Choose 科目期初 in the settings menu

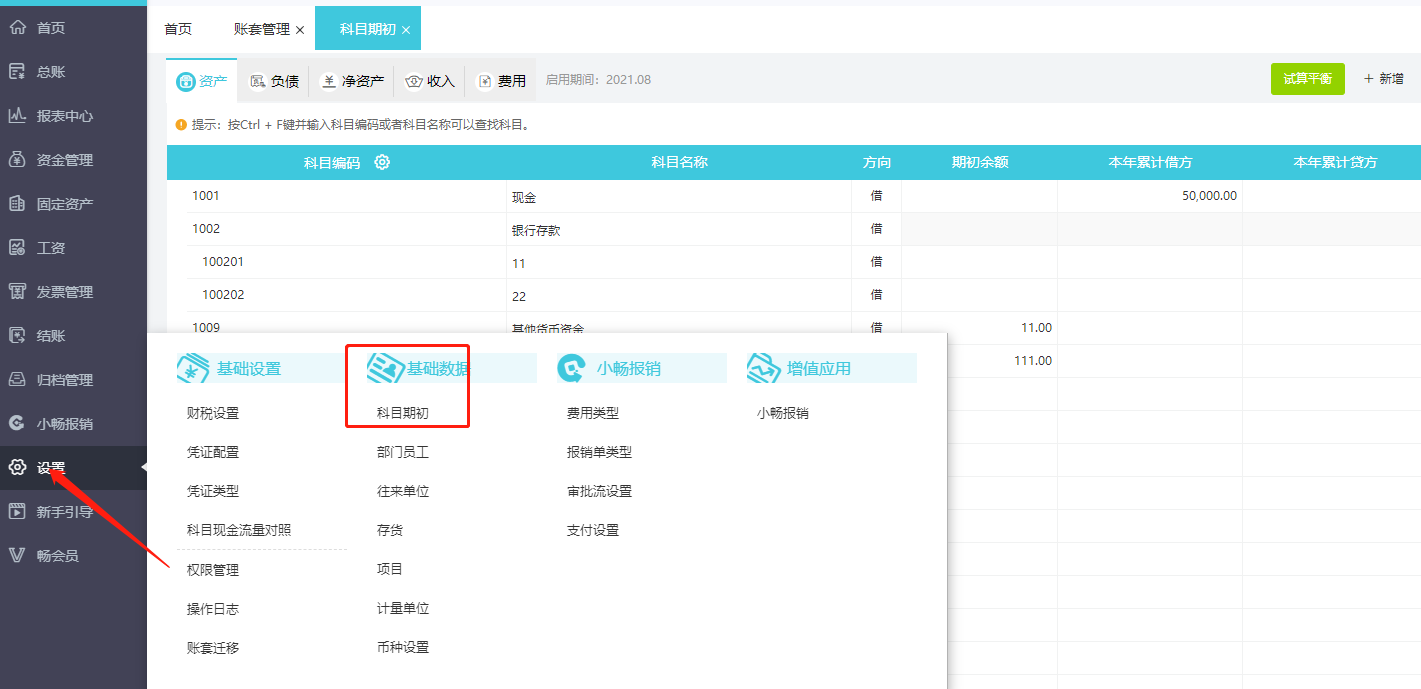tap(403, 413)
